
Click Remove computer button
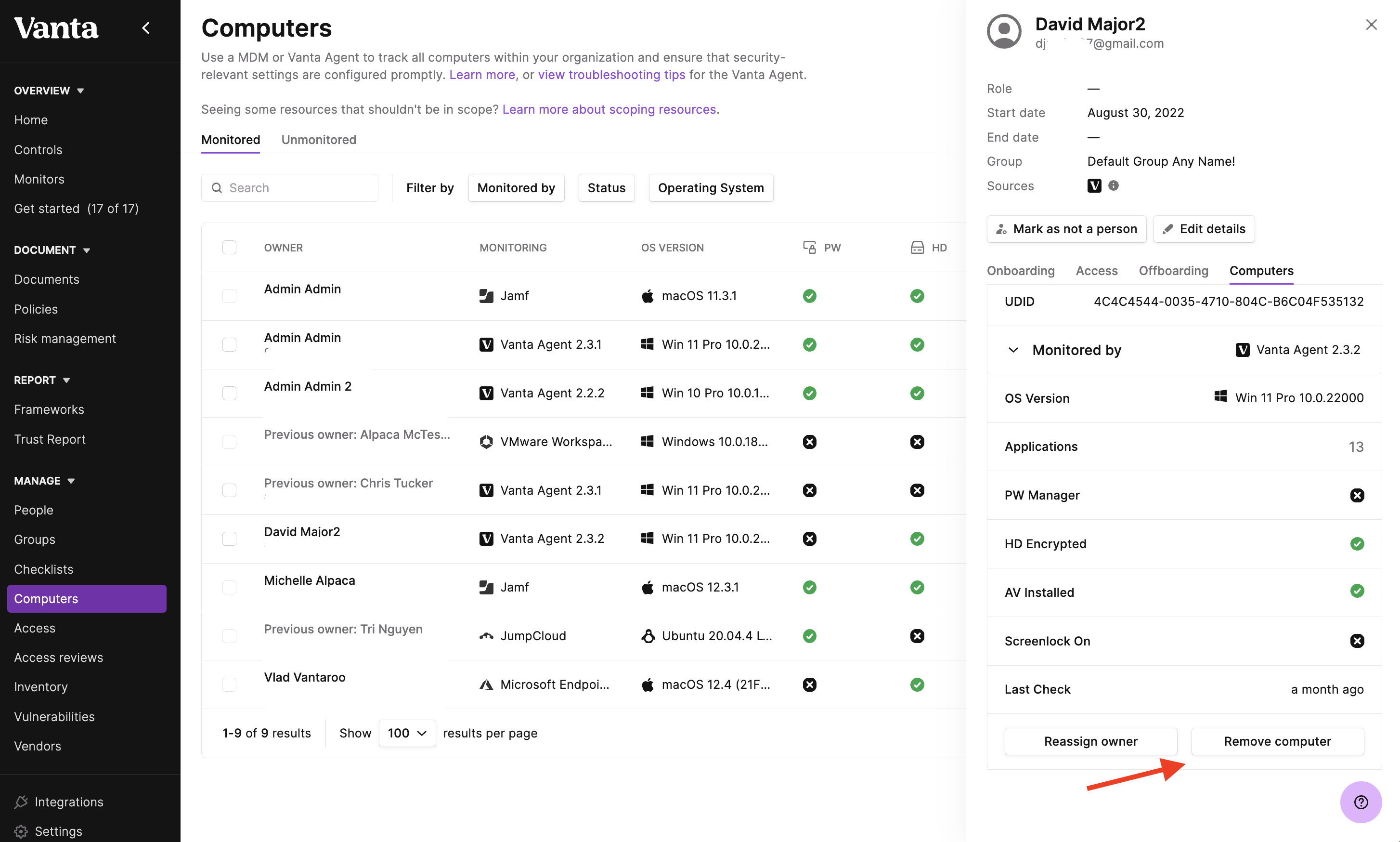coord(1277,741)
